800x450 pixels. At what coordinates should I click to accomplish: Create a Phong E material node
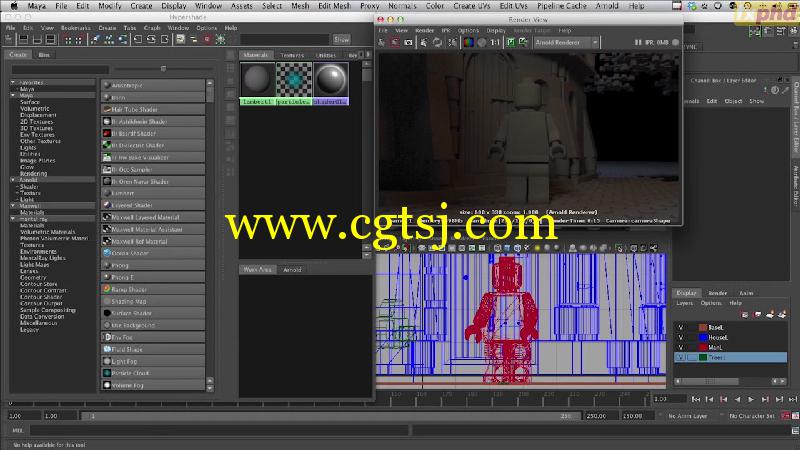pyautogui.click(x=153, y=277)
